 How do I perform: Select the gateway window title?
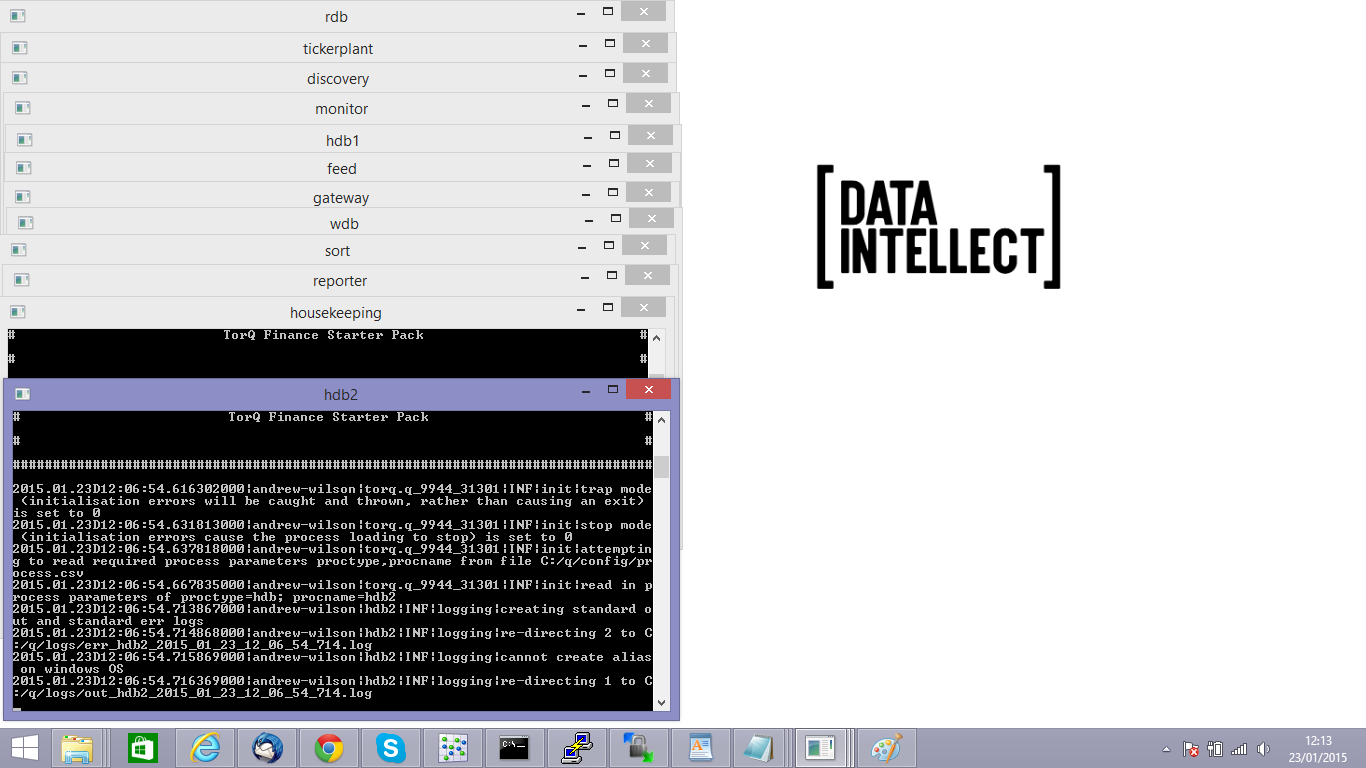pos(341,198)
